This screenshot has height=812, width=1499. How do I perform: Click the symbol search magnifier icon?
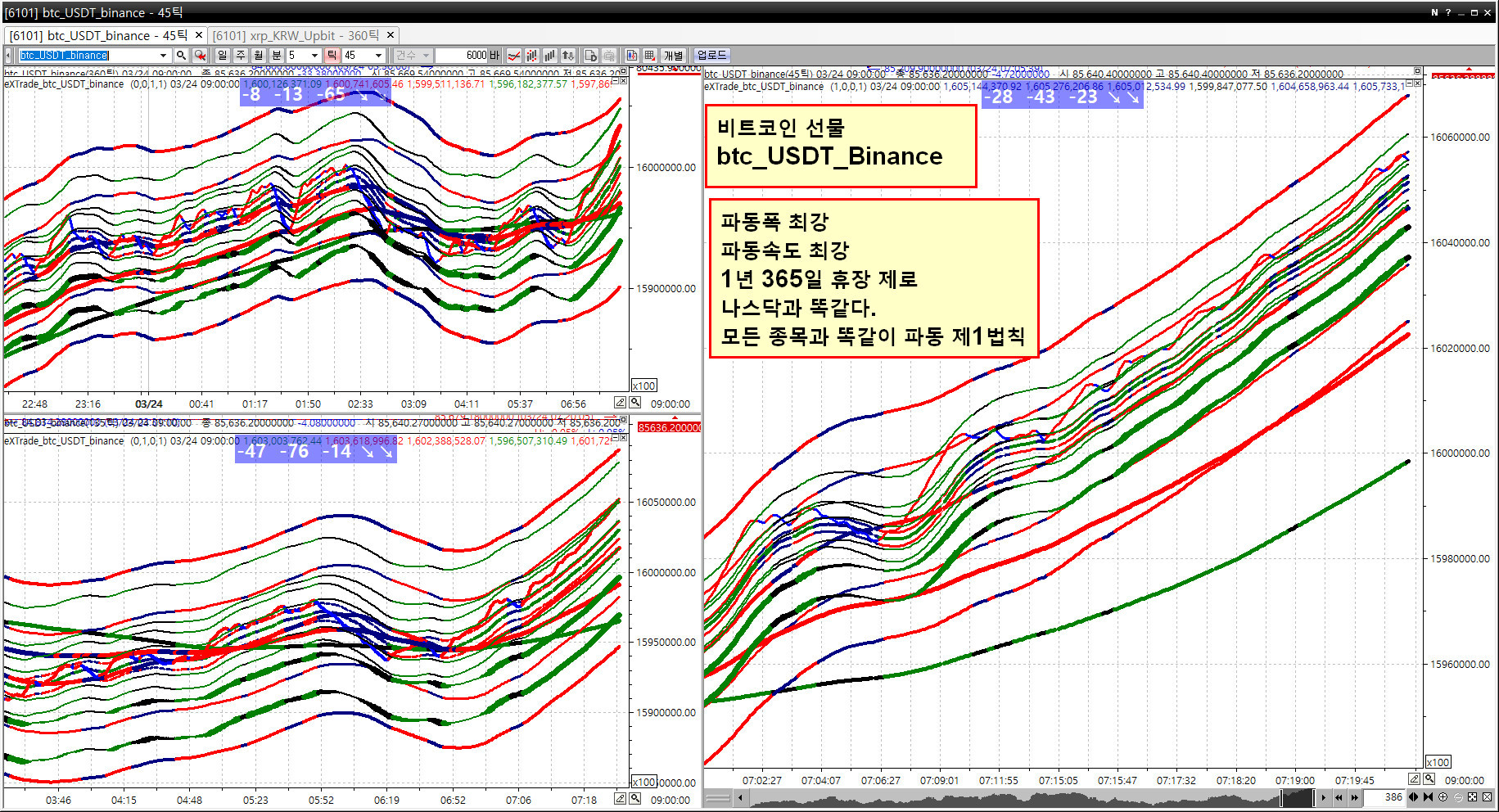(x=181, y=55)
